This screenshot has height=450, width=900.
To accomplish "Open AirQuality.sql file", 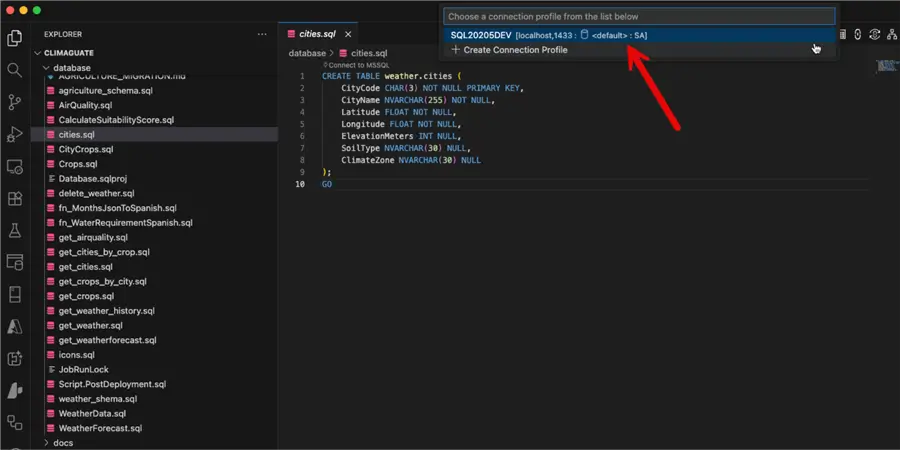I will [x=86, y=106].
